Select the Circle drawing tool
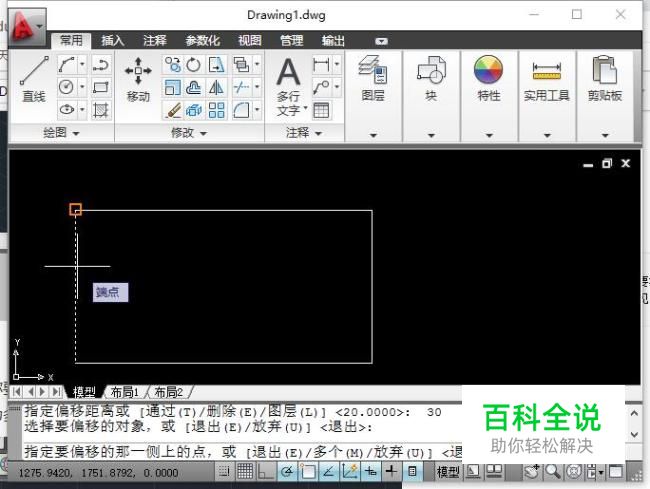650x489 pixels. [x=67, y=87]
